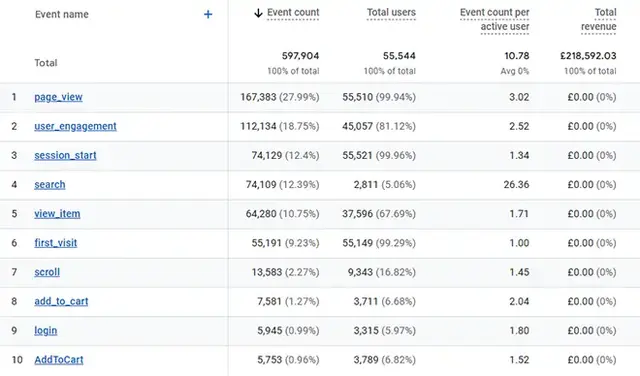Open the user_engagement event link
The image size is (640, 376).
(x=76, y=127)
